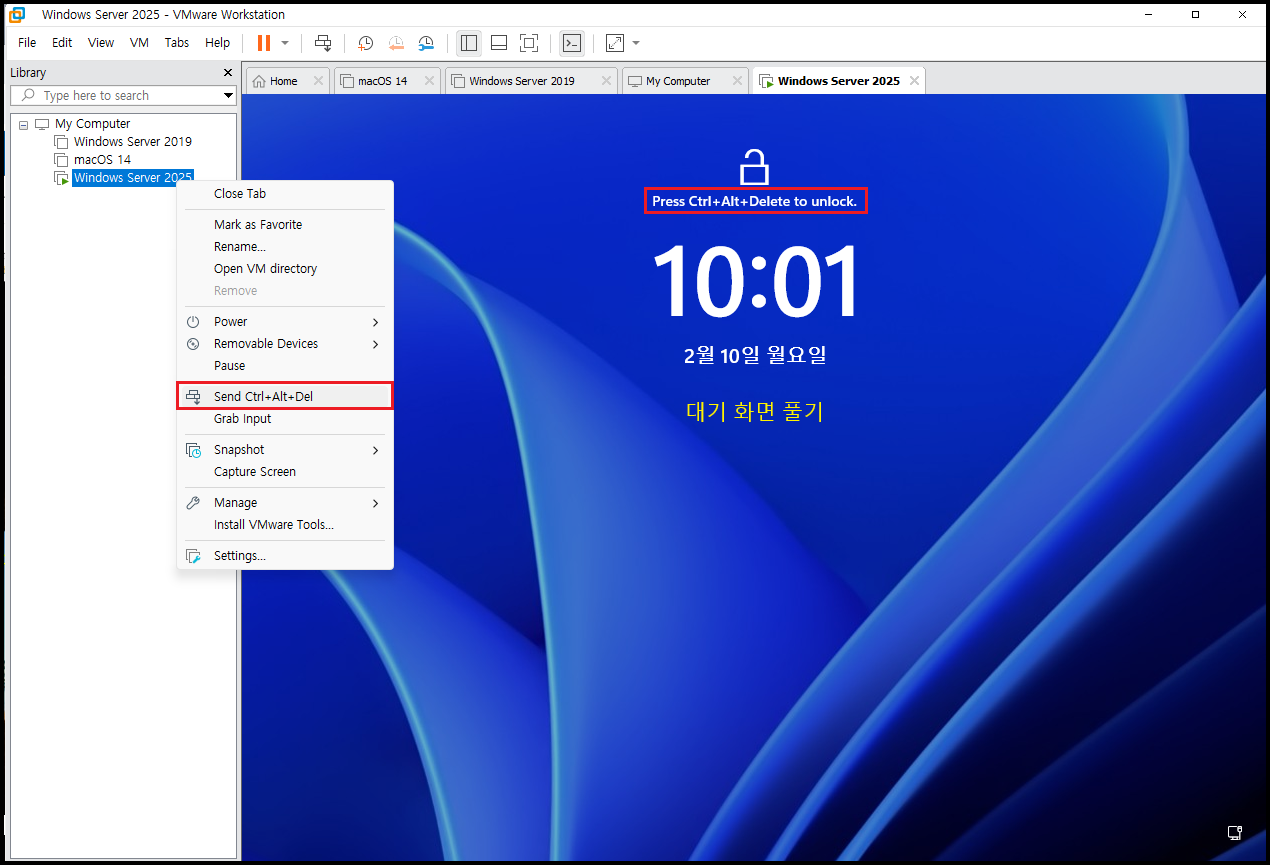
Task: Close the My Computer tab
Action: [x=737, y=81]
